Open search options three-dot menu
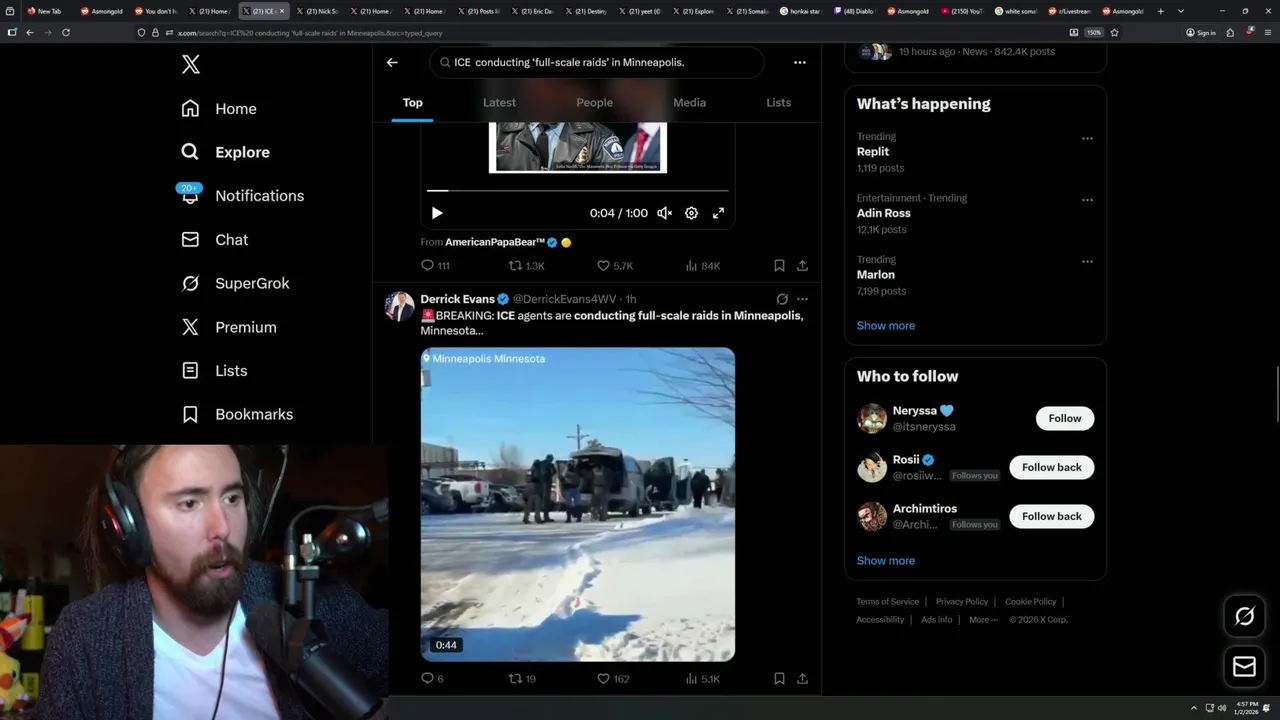The height and width of the screenshot is (720, 1280). pyautogui.click(x=799, y=62)
